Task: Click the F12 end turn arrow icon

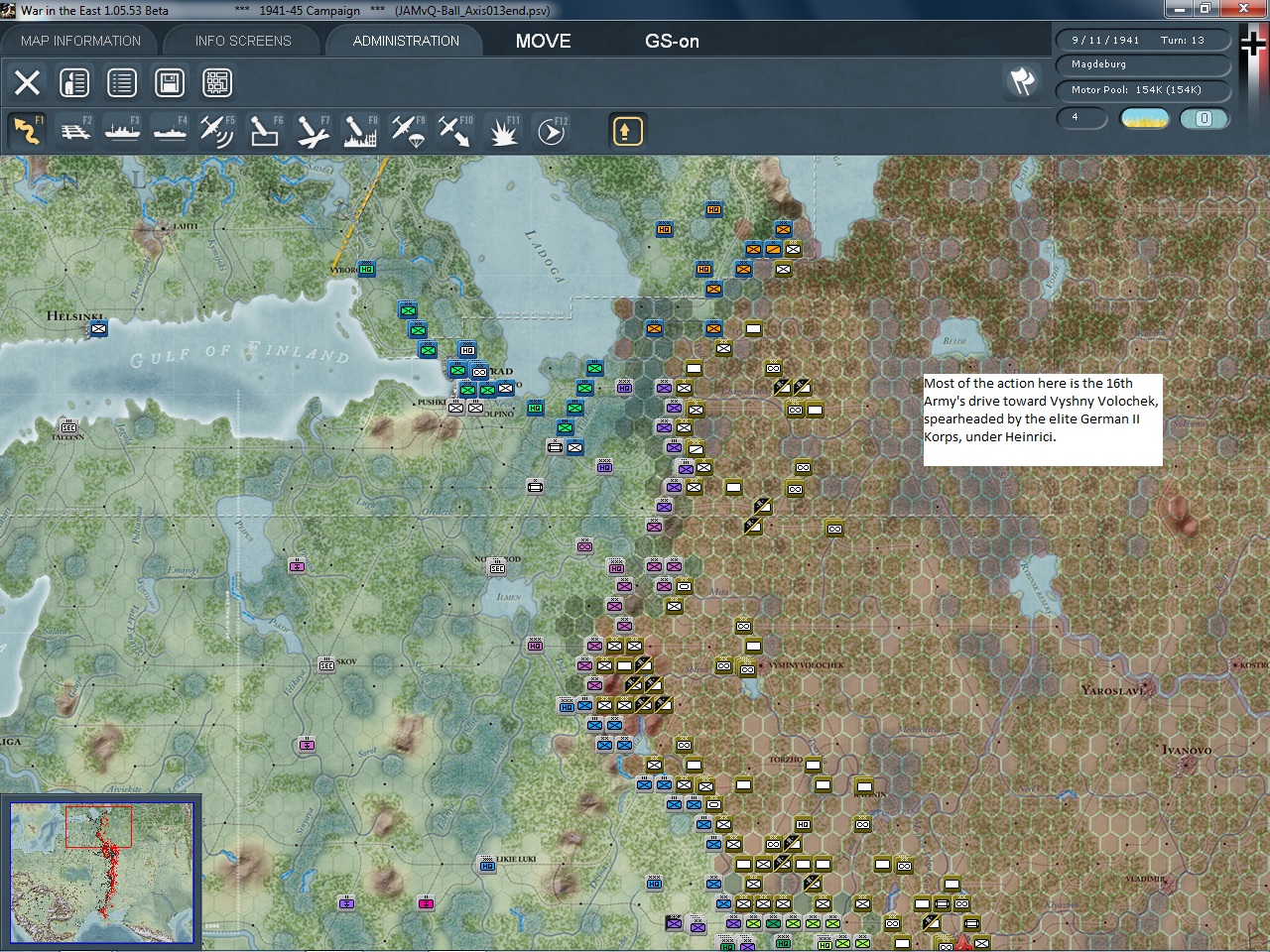Action: pyautogui.click(x=551, y=131)
